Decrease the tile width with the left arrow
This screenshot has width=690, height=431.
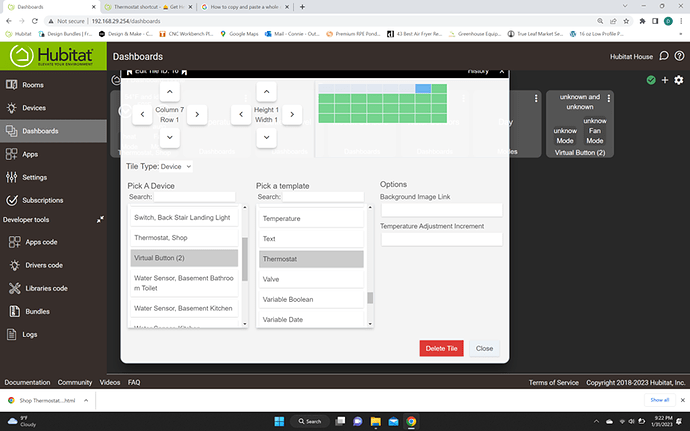241,114
